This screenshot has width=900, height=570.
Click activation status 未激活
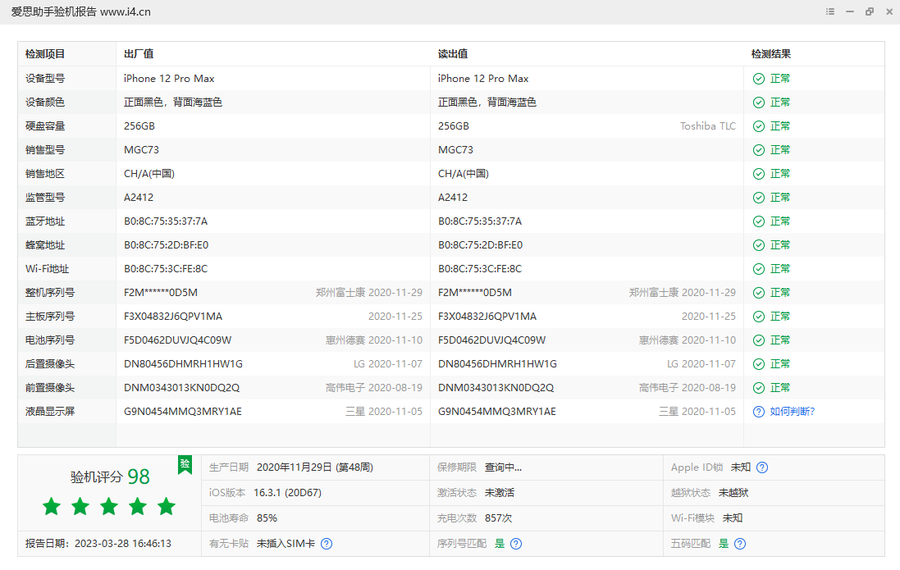pyautogui.click(x=499, y=493)
